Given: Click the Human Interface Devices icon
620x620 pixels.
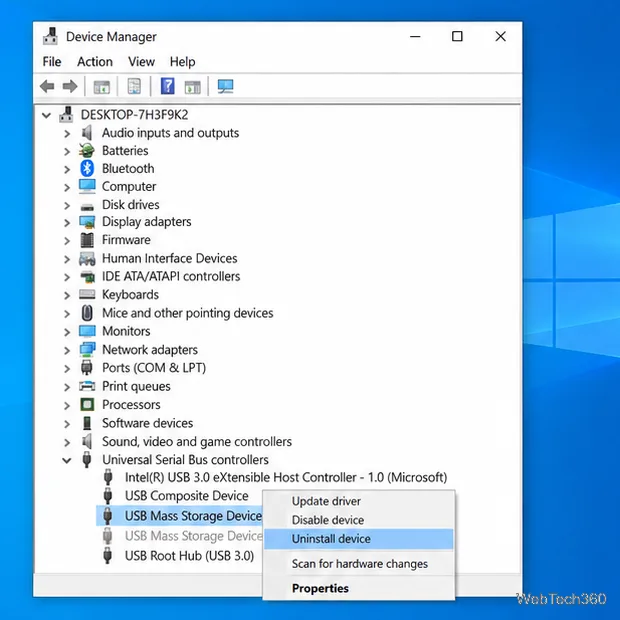Looking at the screenshot, I should 87,259.
